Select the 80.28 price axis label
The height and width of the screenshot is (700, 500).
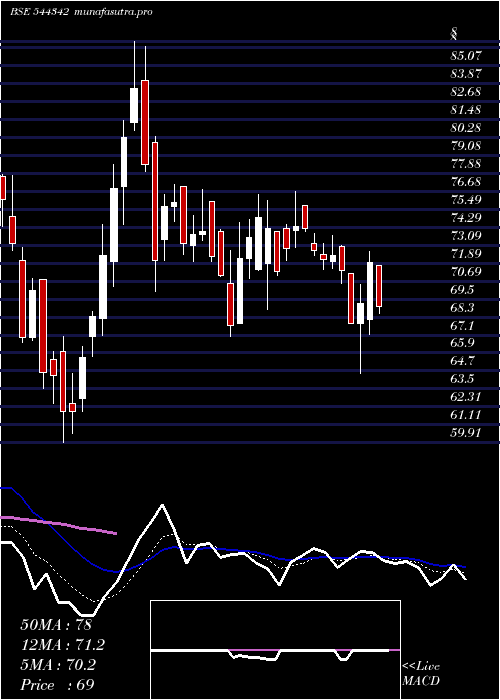pyautogui.click(x=466, y=128)
